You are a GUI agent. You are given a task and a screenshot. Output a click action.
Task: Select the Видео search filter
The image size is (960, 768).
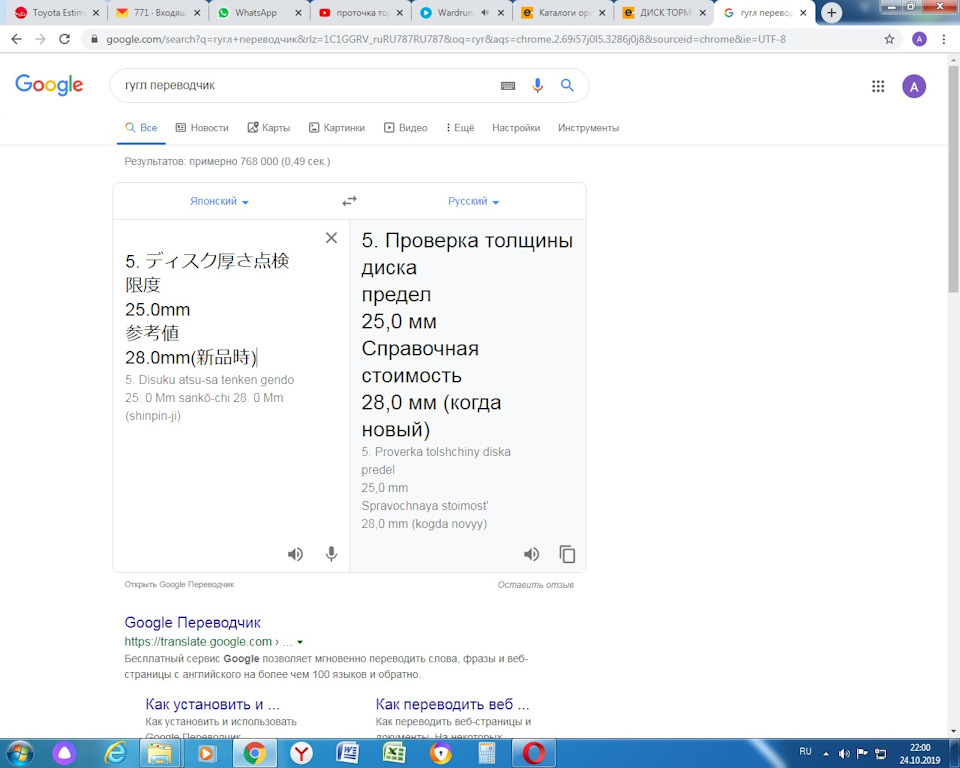click(405, 127)
